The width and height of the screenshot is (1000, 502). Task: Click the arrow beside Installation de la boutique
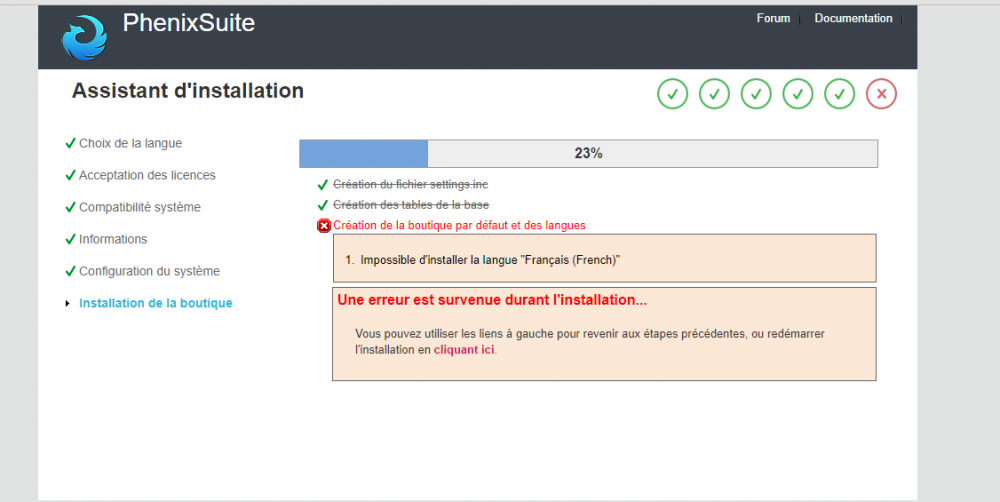pos(67,304)
